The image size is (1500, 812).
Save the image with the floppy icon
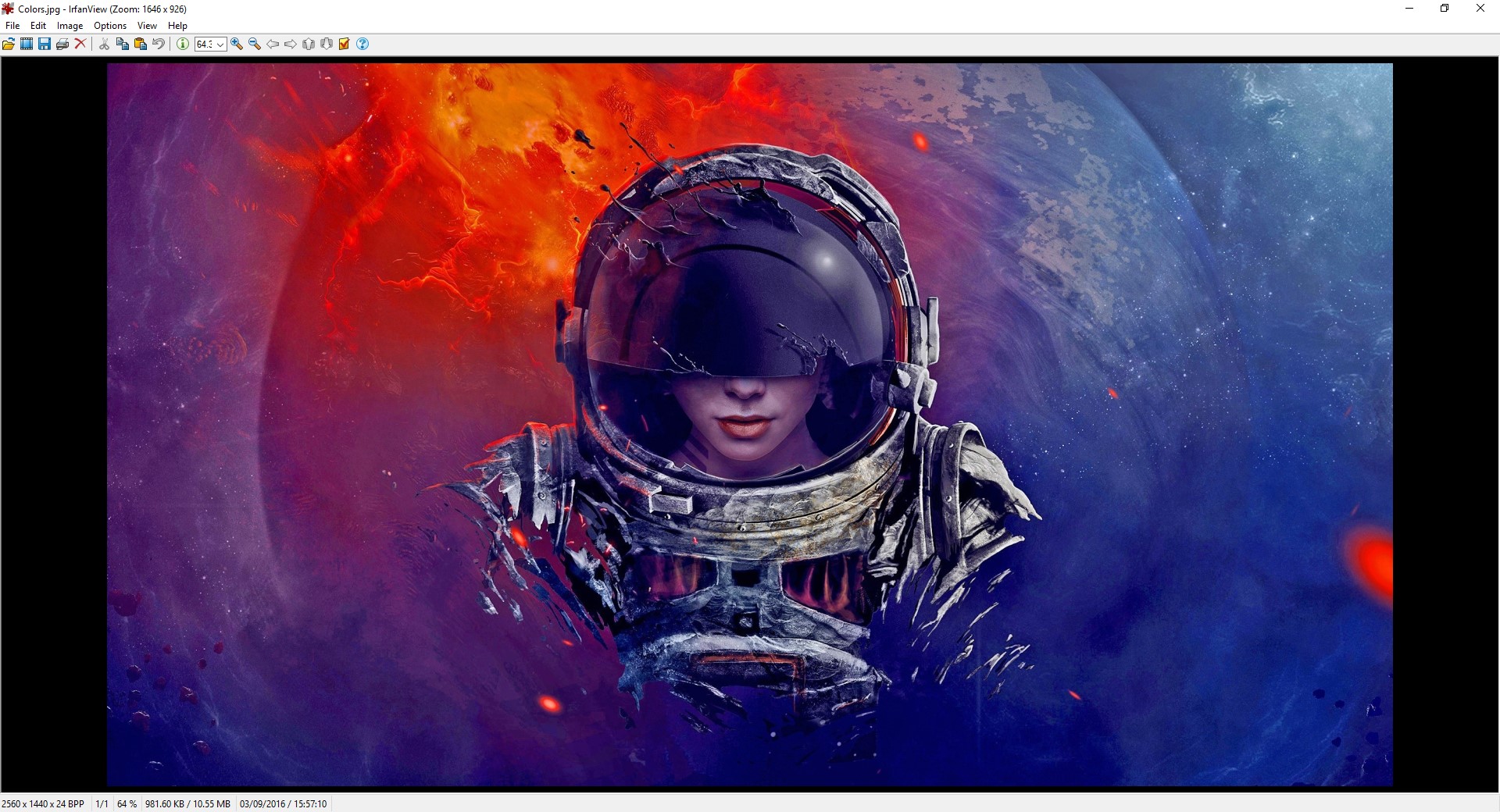click(x=45, y=45)
